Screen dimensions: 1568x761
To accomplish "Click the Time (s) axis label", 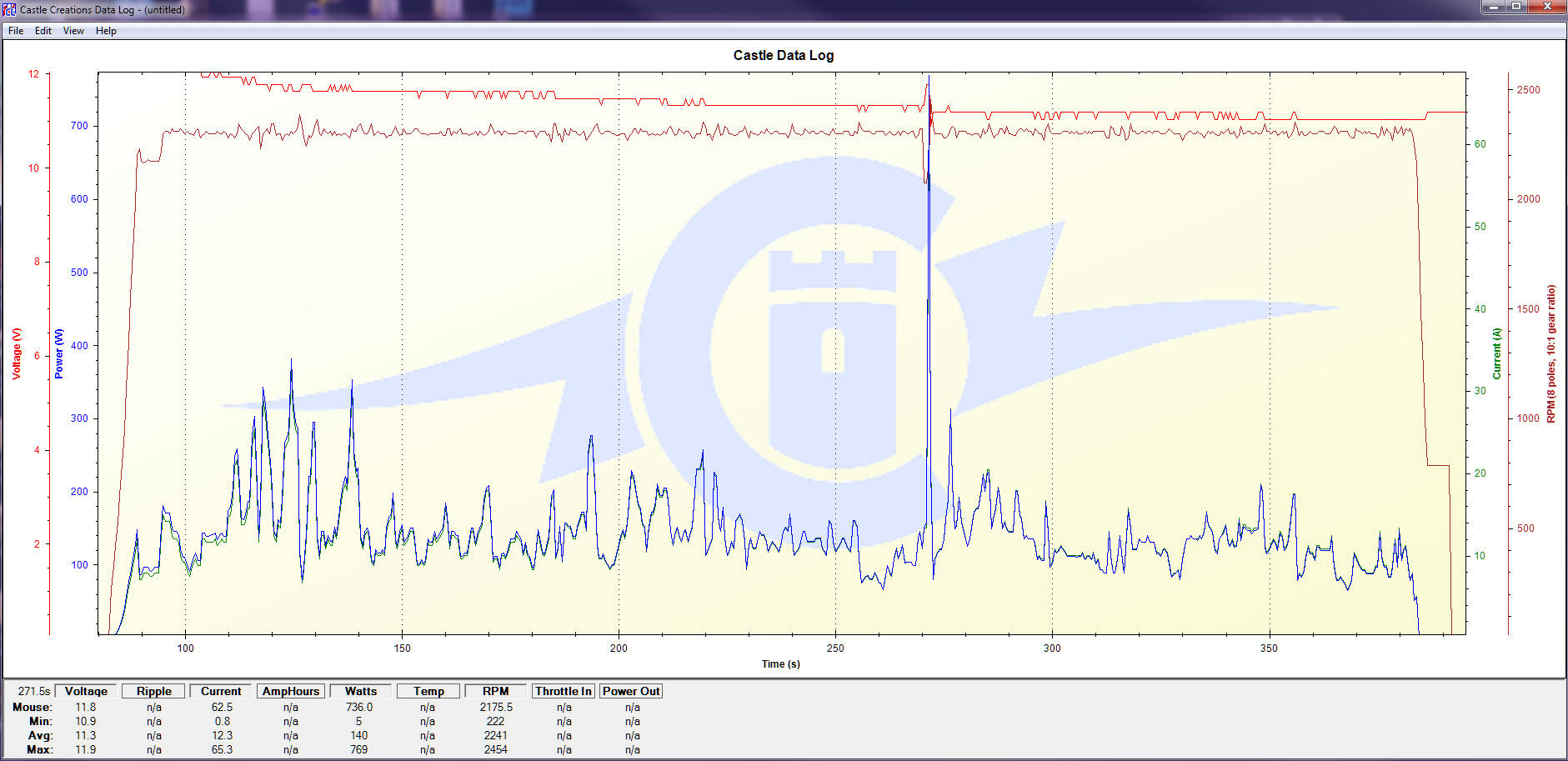I will (781, 664).
